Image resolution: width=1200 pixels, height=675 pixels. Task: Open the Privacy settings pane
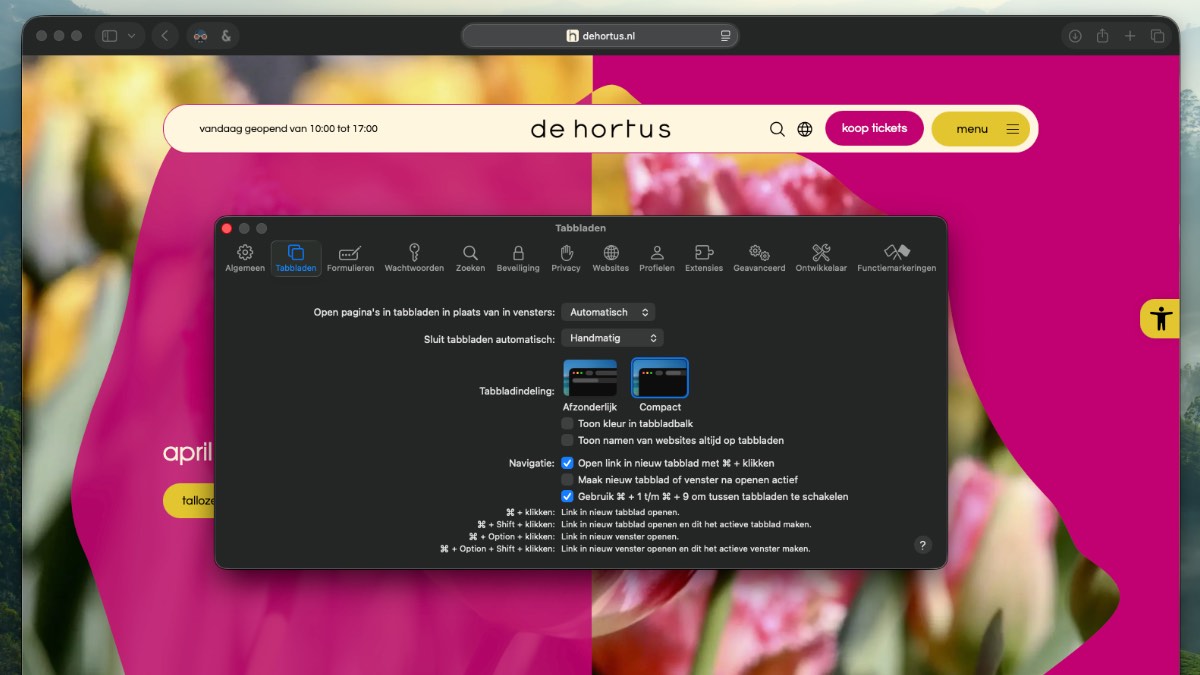(x=565, y=258)
